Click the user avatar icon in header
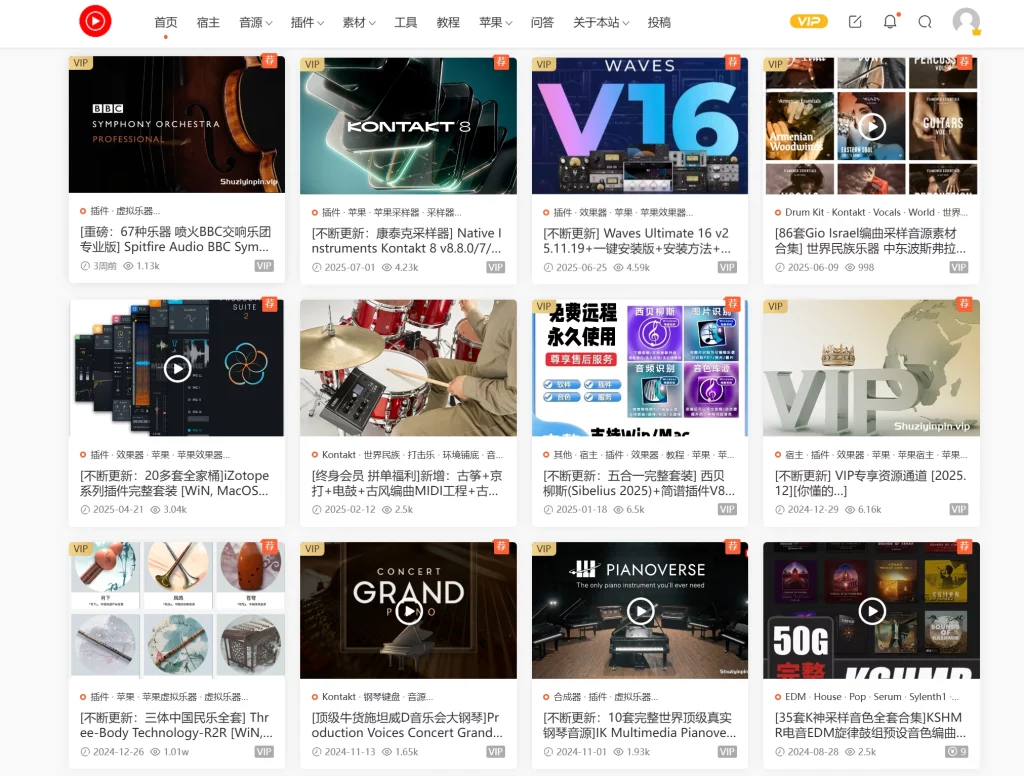 [x=965, y=21]
